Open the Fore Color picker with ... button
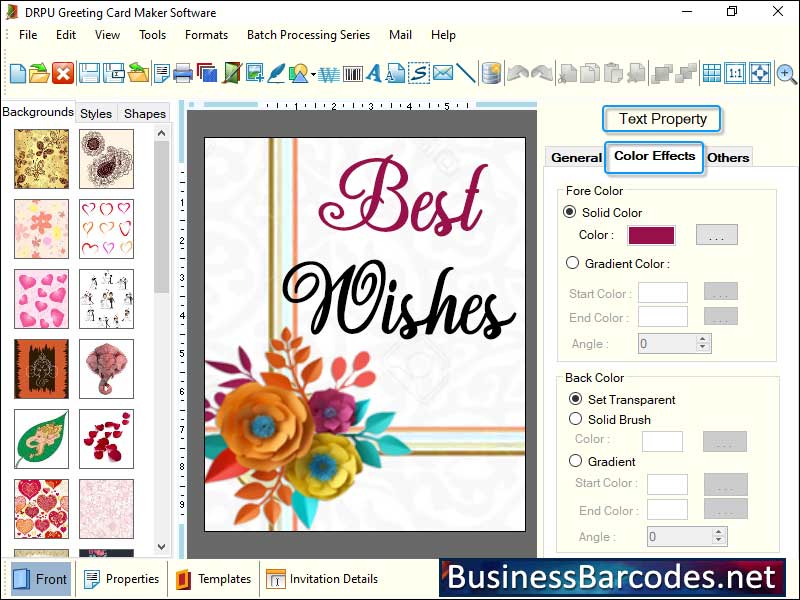 coord(717,235)
